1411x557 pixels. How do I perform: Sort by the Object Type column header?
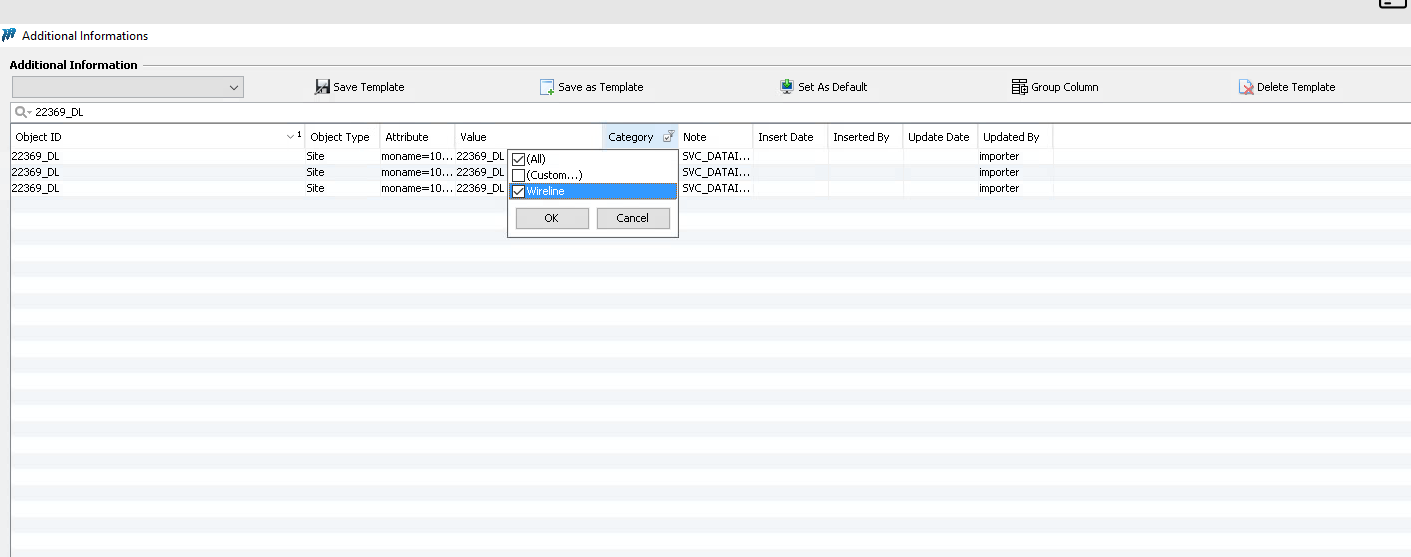pyautogui.click(x=340, y=137)
